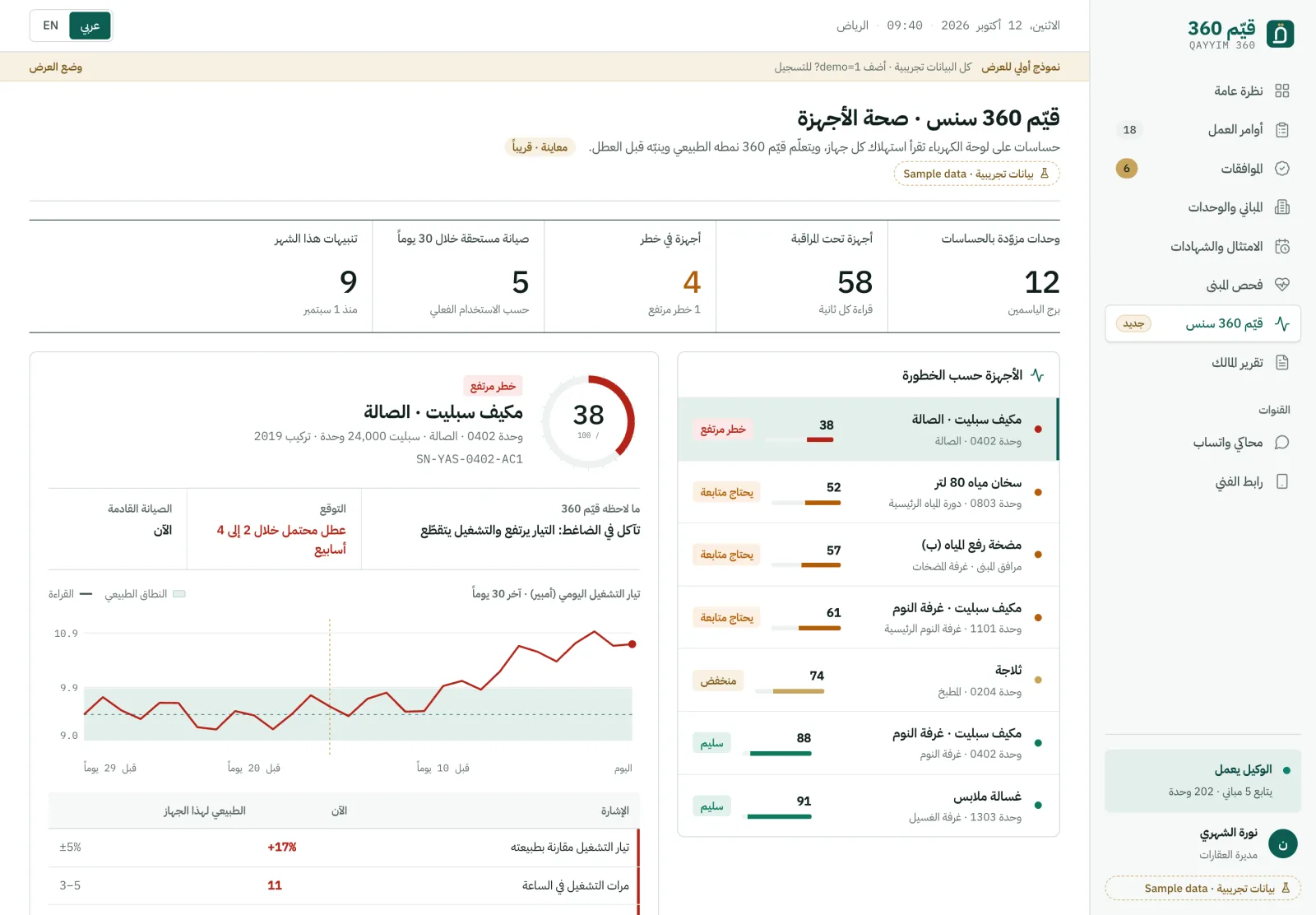Screen dimensions: 1316x915
Task: Click the flask icon in the header Sample data badge
Action: pyautogui.click(x=1045, y=174)
